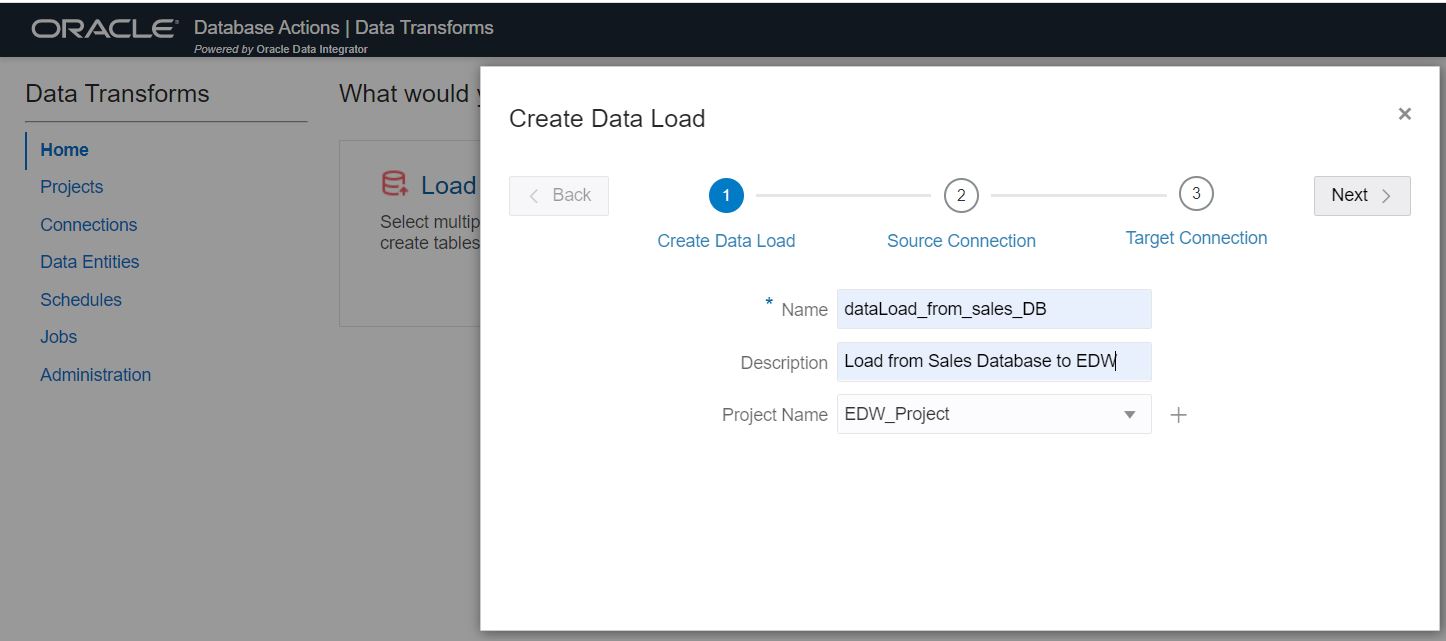Select Schedules in the left menu

[x=80, y=300]
